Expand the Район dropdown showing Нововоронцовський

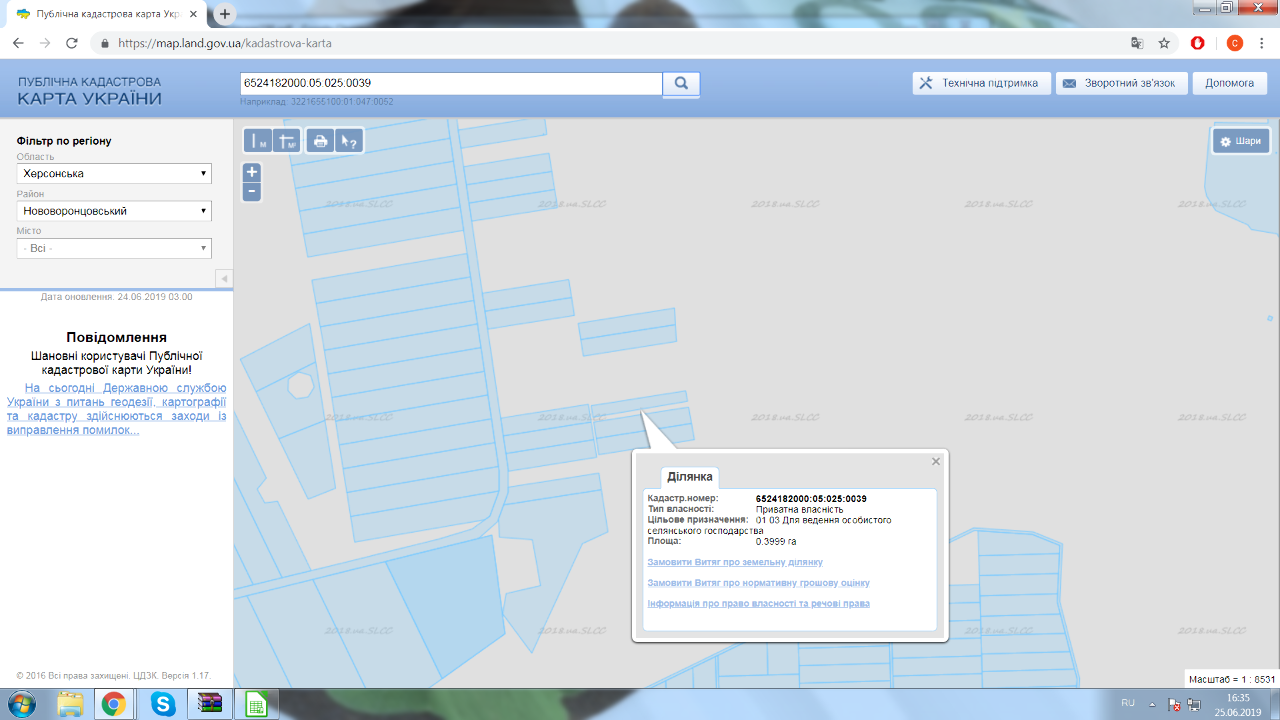coord(114,211)
